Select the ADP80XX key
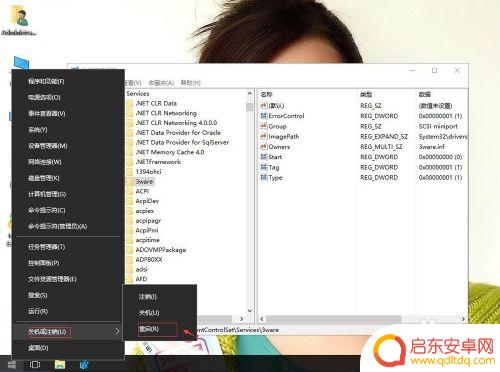Screen dimensions: 500x372 pyautogui.click(x=149, y=259)
